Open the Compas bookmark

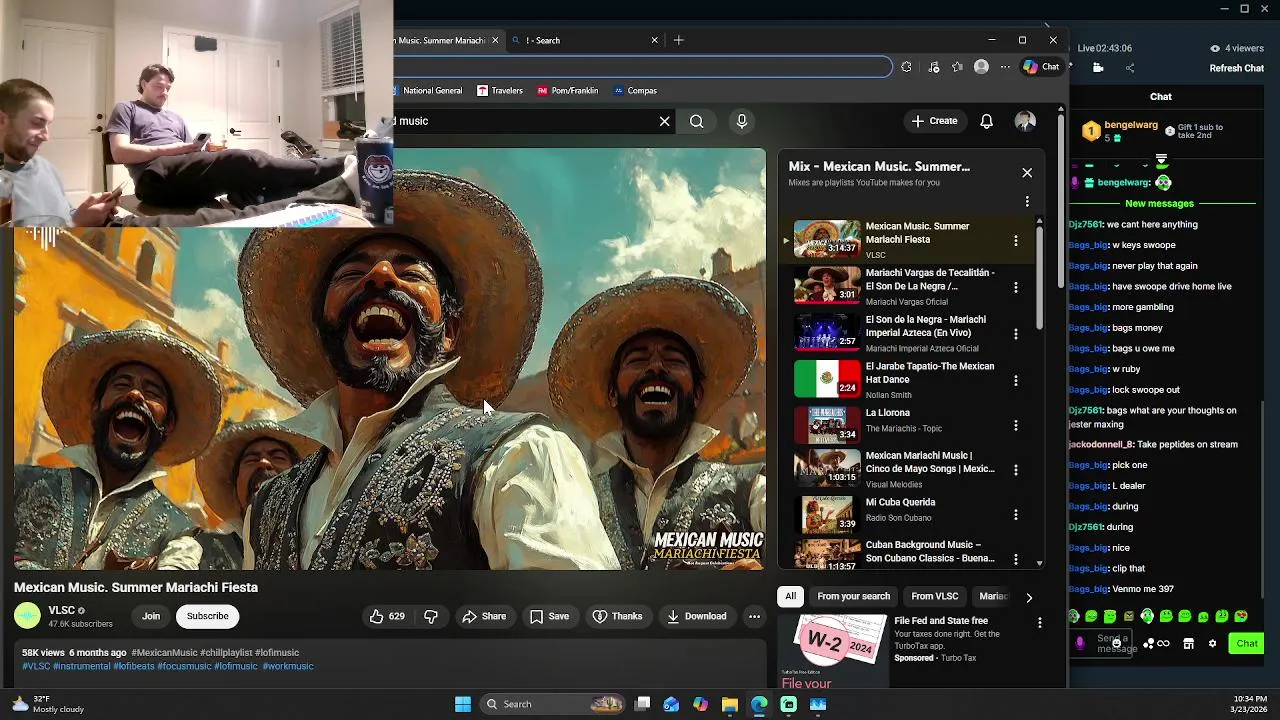634,90
